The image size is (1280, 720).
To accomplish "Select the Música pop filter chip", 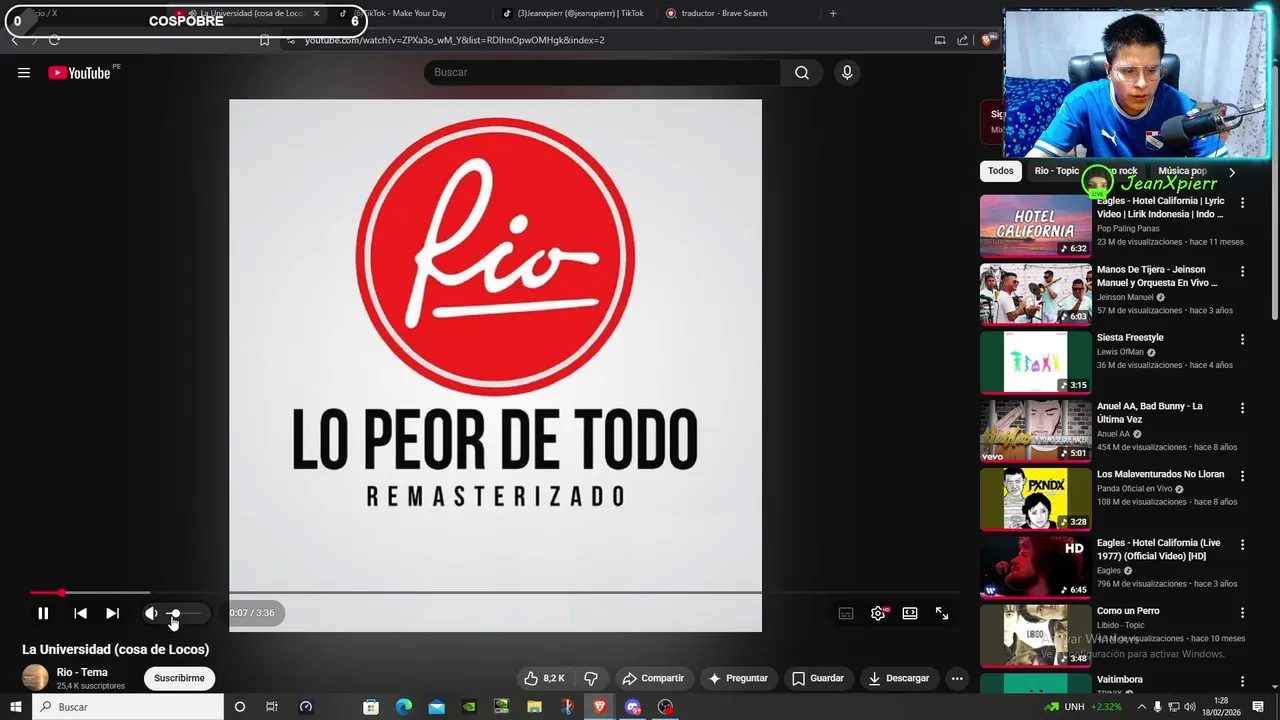I will (x=1182, y=171).
